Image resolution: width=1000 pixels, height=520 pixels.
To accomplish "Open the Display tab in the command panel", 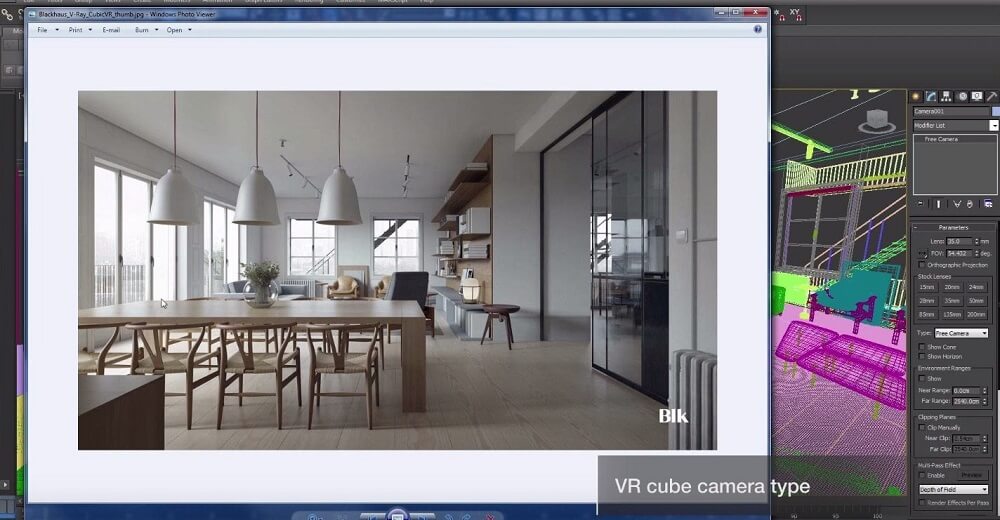I will [x=976, y=96].
